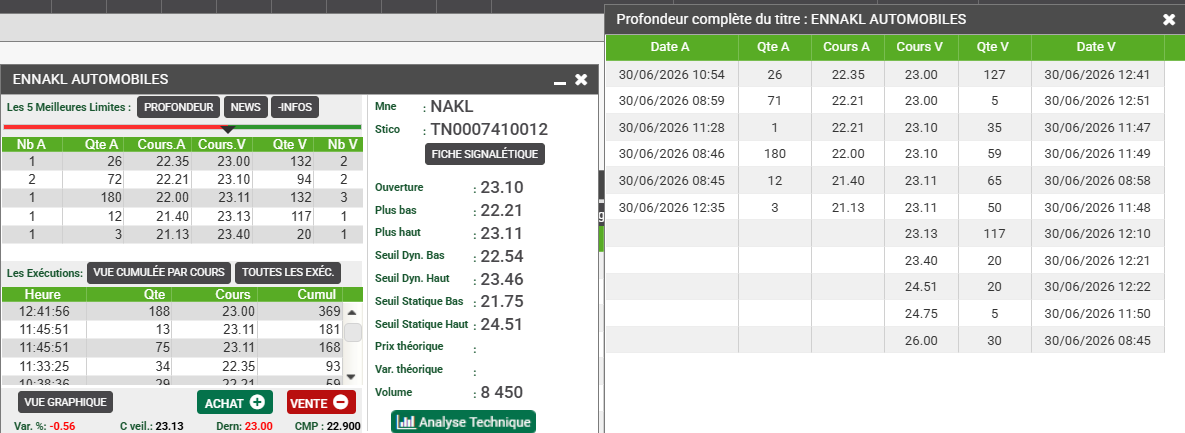Click bid quantity 180 in limits table
The image size is (1185, 433).
110,197
